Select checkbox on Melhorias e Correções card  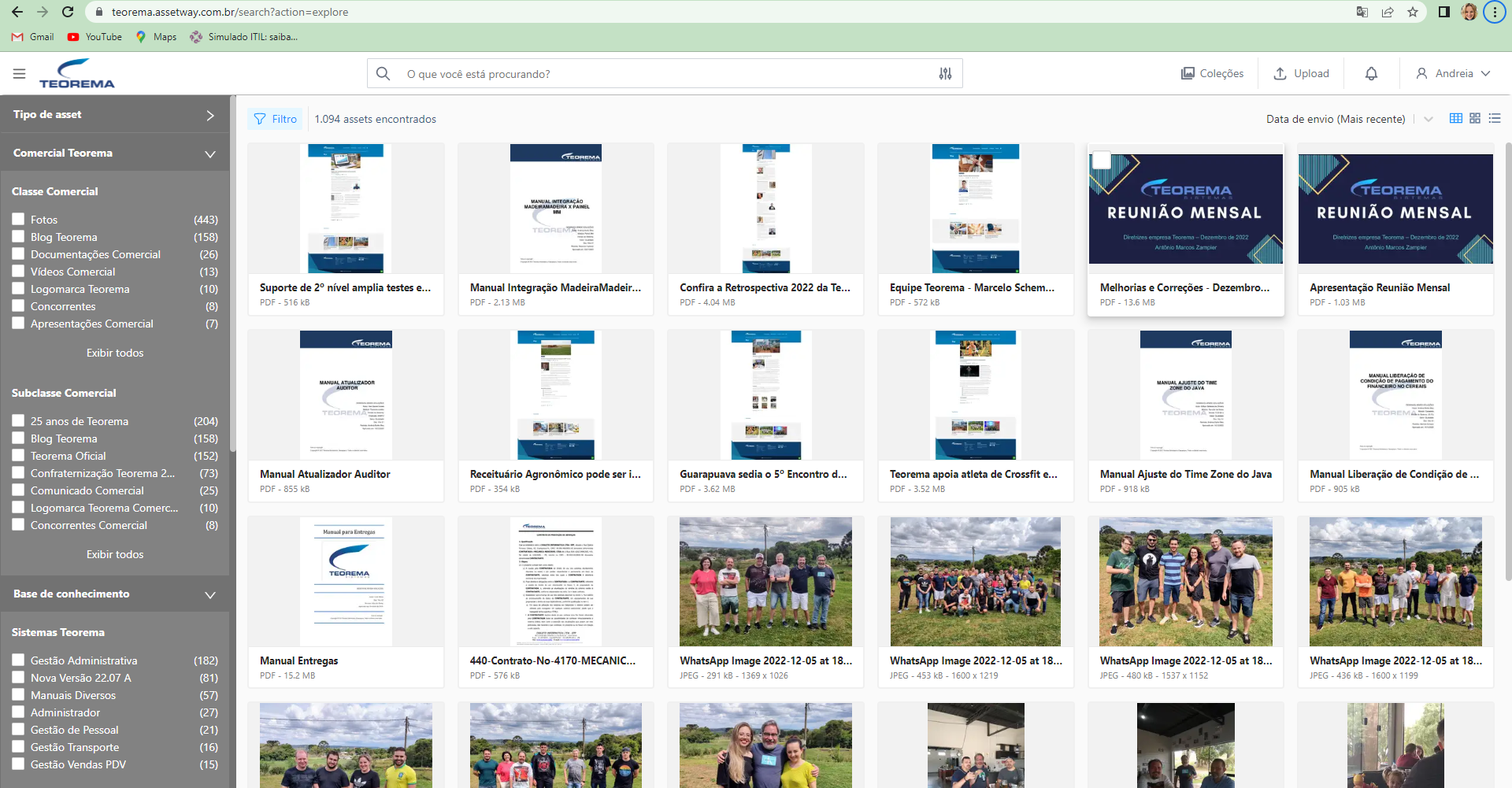(x=1102, y=161)
